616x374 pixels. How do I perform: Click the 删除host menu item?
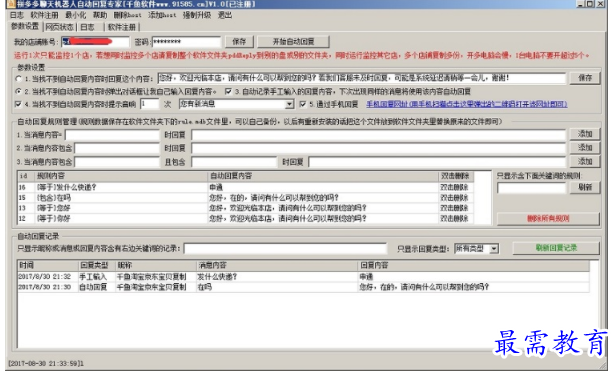pyautogui.click(x=127, y=15)
